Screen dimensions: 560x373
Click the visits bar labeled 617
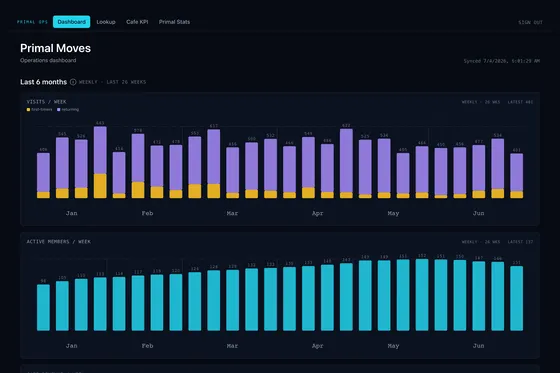coord(214,164)
